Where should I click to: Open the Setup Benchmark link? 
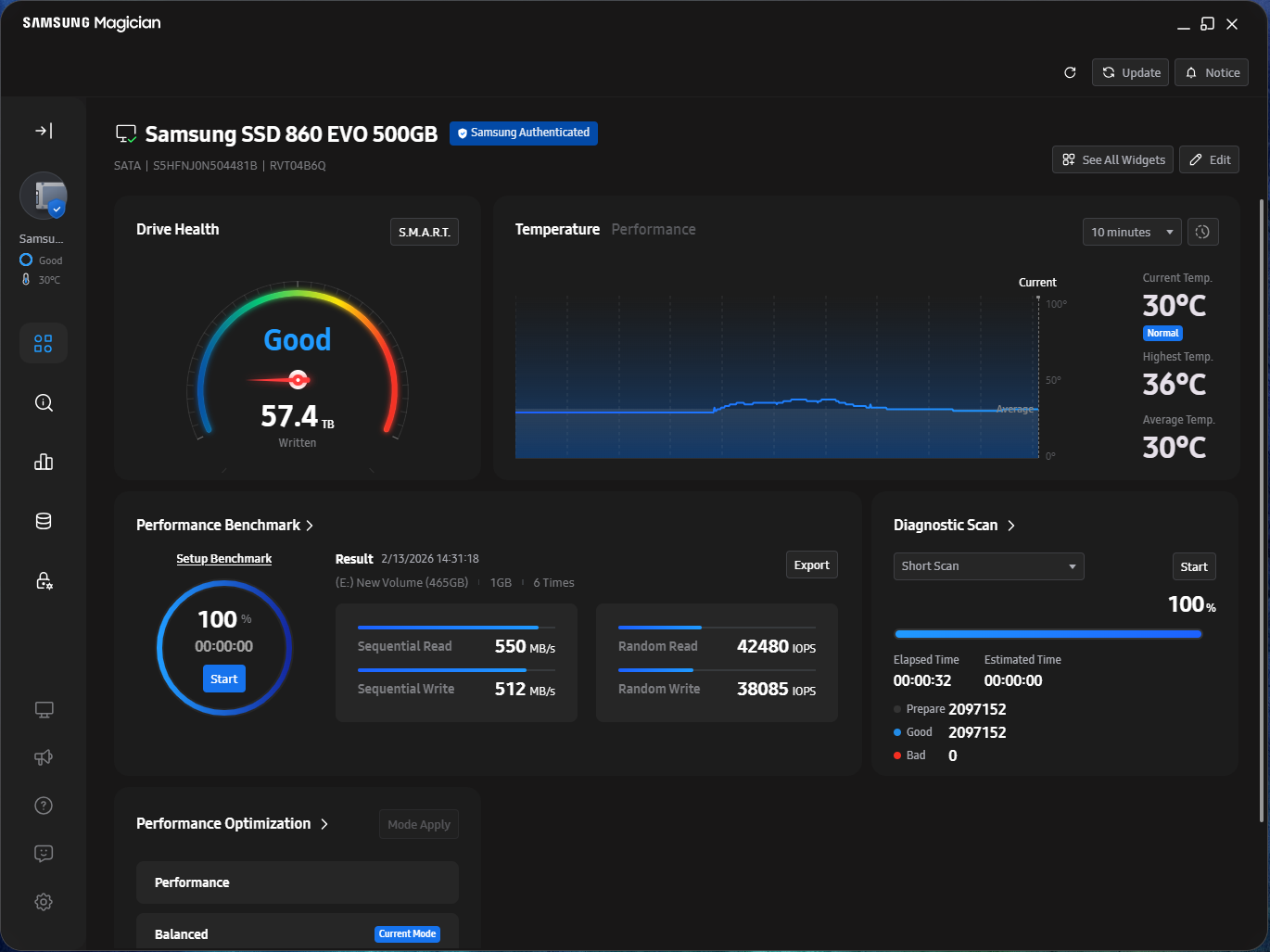[224, 559]
